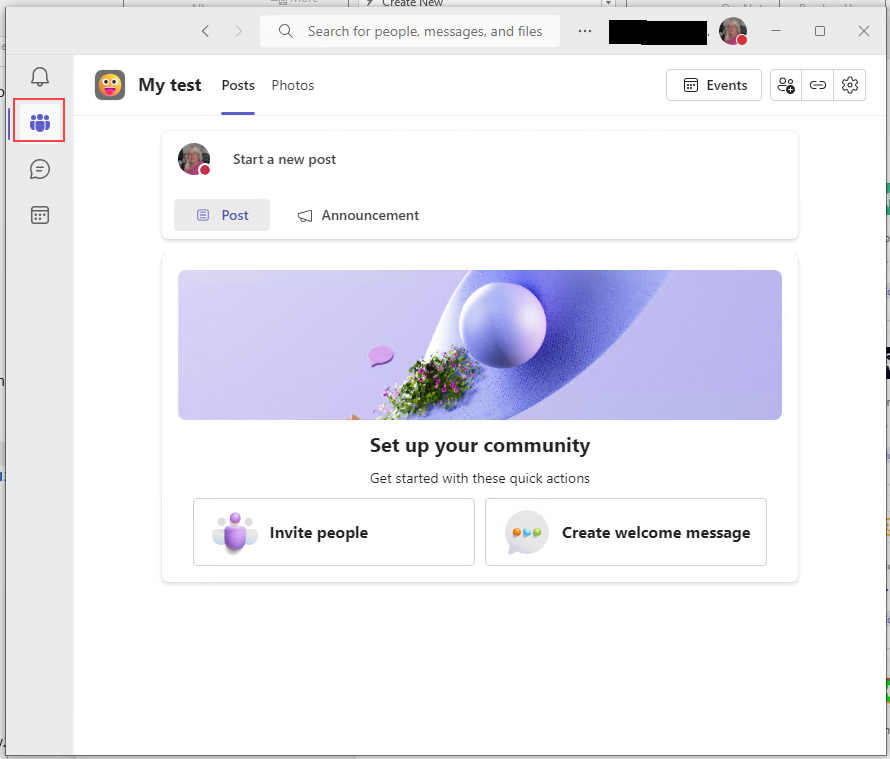Switch to the Photos tab
The image size is (890, 759).
tap(292, 85)
